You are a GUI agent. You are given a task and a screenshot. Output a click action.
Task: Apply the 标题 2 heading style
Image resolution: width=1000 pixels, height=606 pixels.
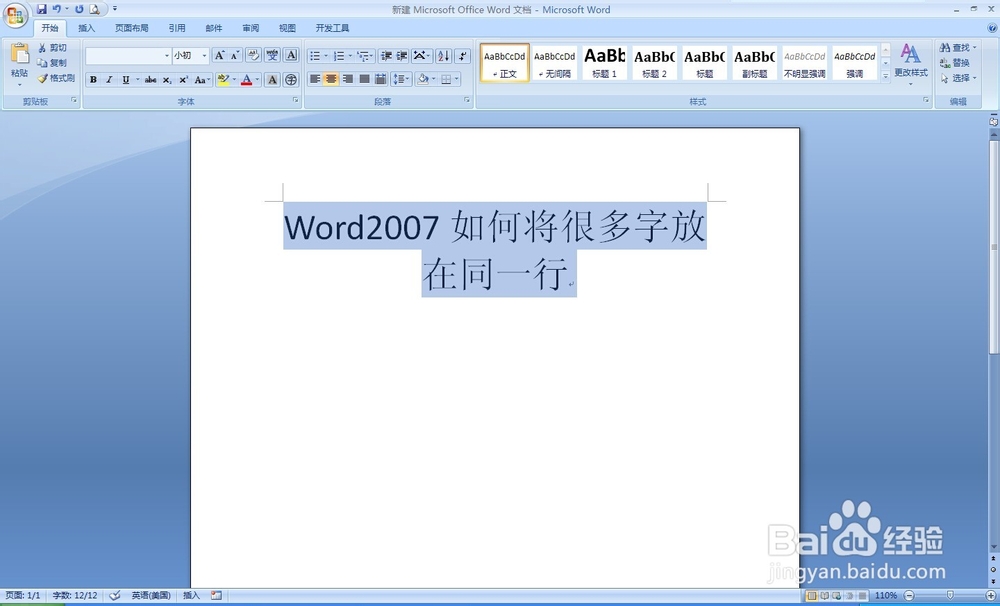click(654, 63)
